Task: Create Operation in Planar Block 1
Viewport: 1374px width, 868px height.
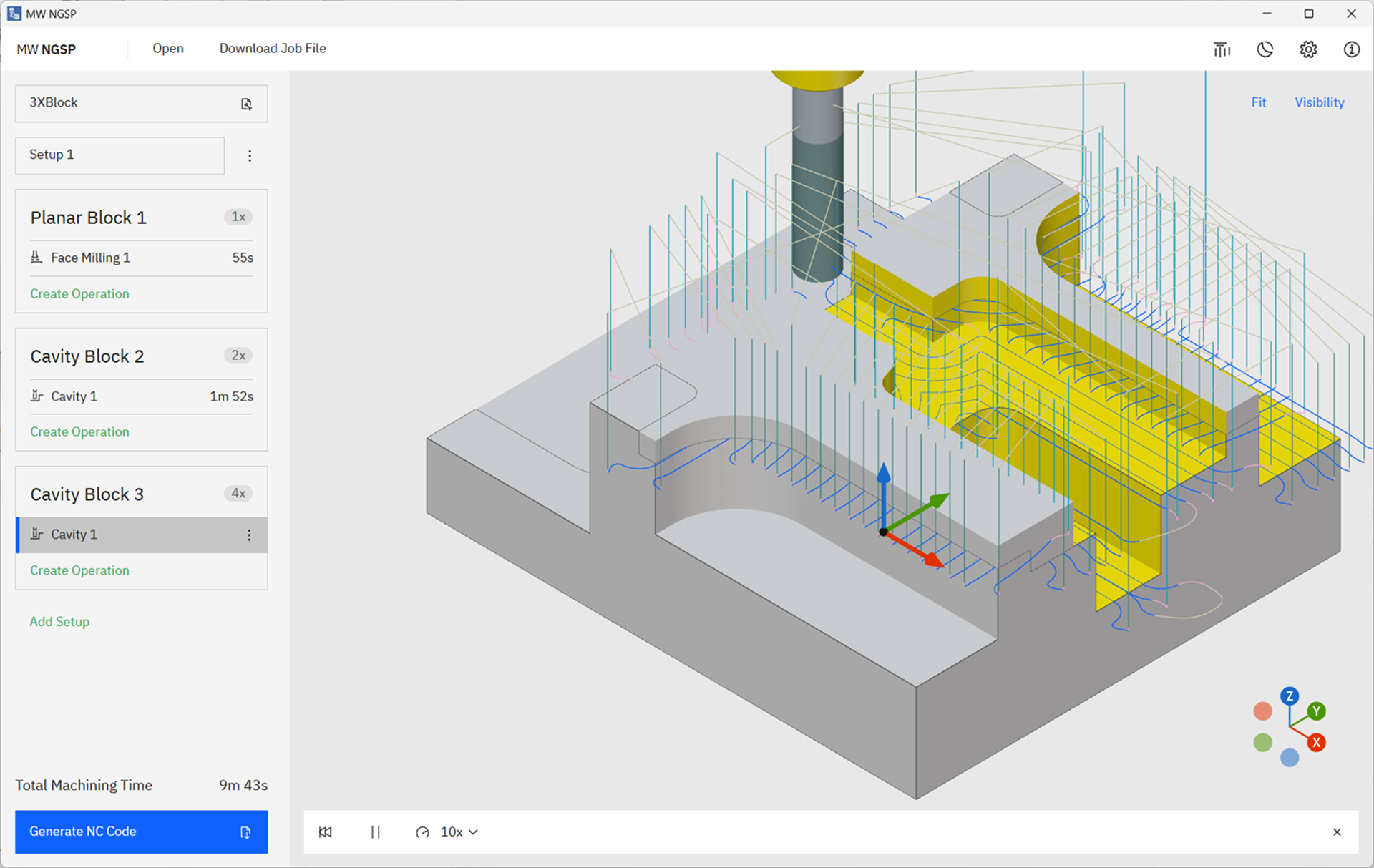Action: click(79, 294)
